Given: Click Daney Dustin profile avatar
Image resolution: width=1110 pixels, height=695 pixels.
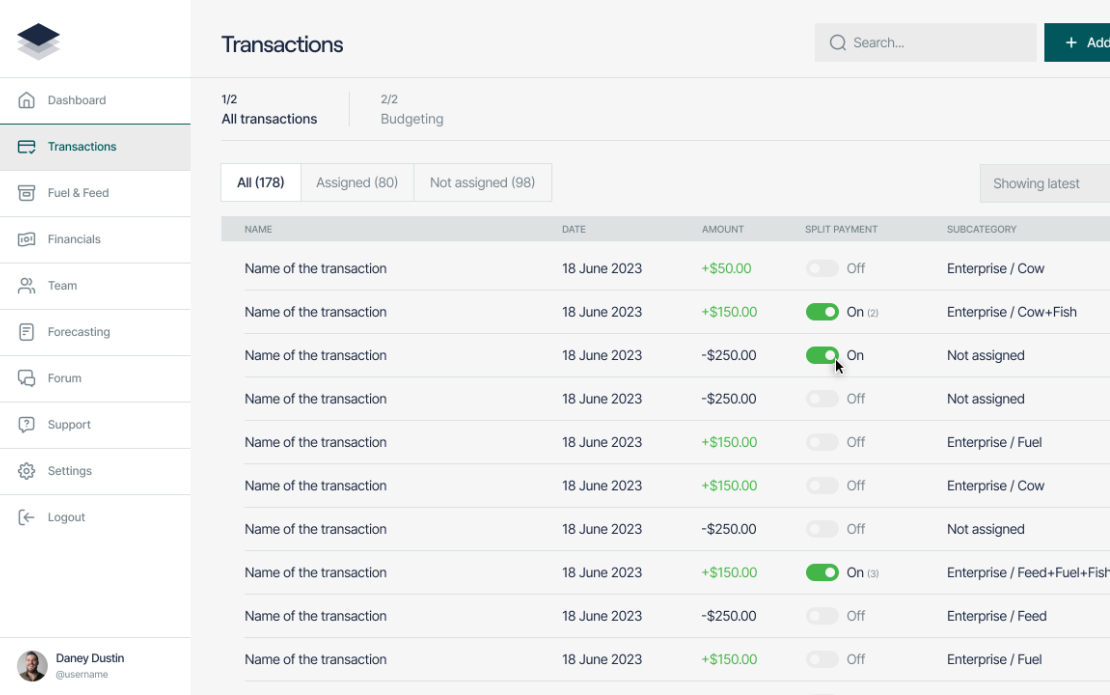Looking at the screenshot, I should pyautogui.click(x=32, y=666).
